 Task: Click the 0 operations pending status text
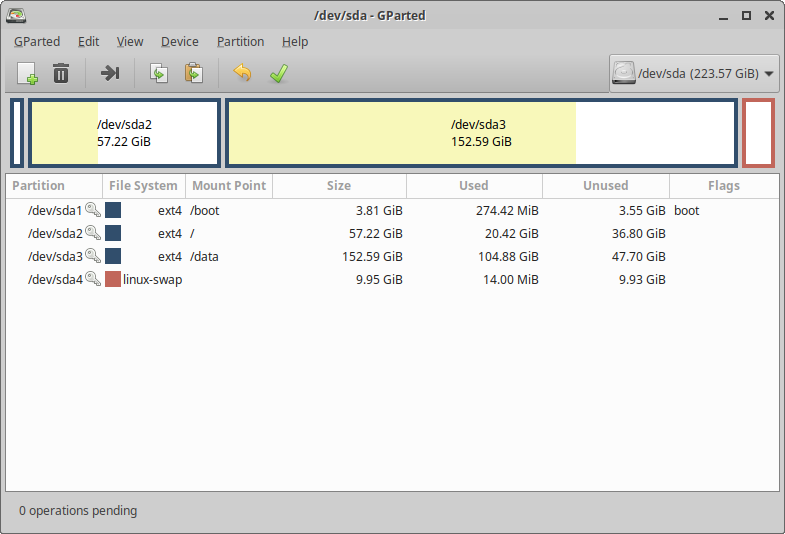tap(78, 510)
